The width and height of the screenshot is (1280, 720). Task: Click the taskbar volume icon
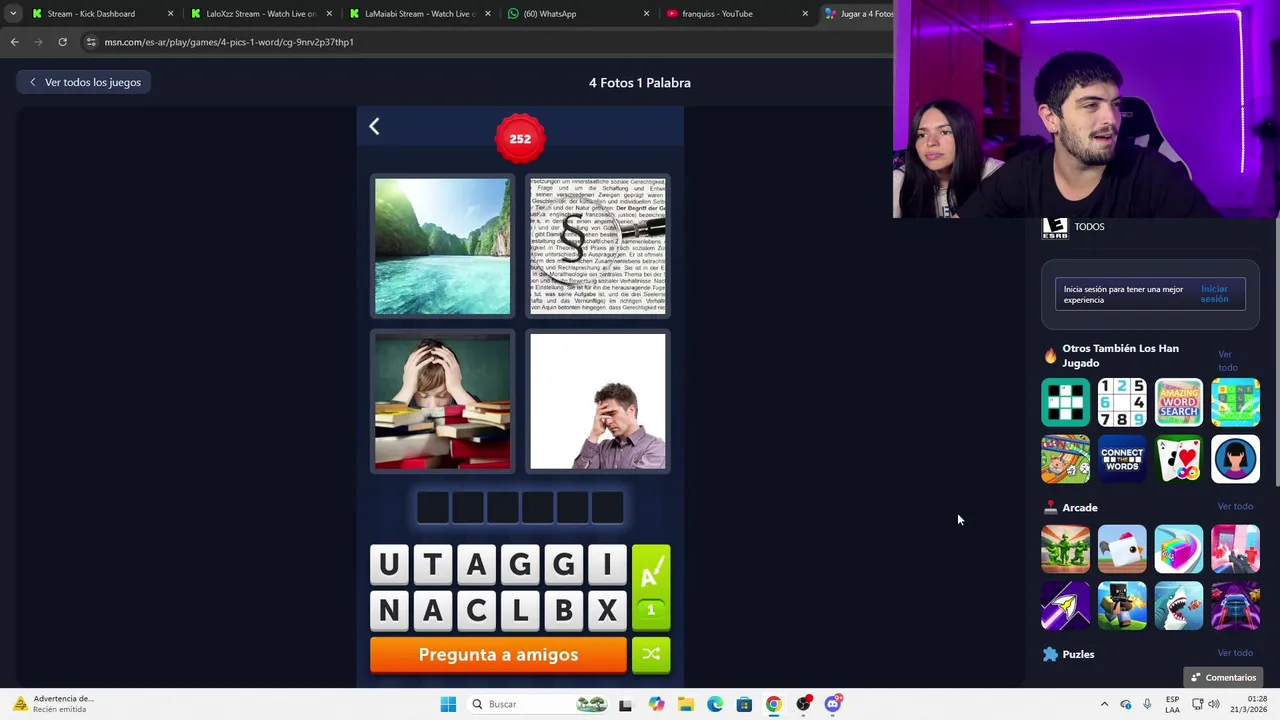[x=1214, y=704]
